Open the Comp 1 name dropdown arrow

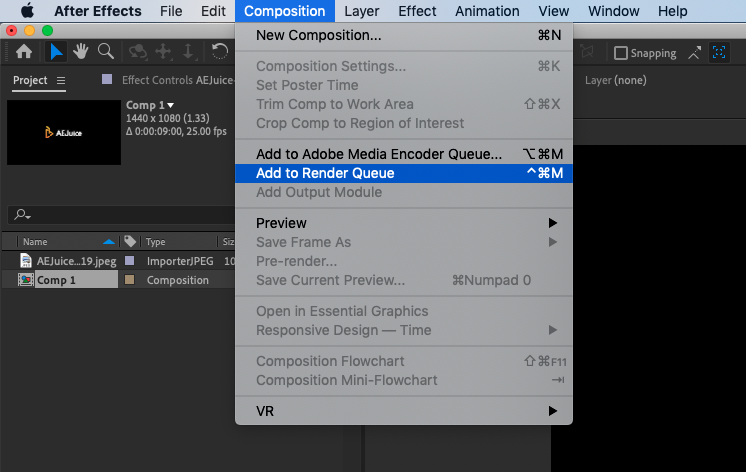[x=171, y=105]
